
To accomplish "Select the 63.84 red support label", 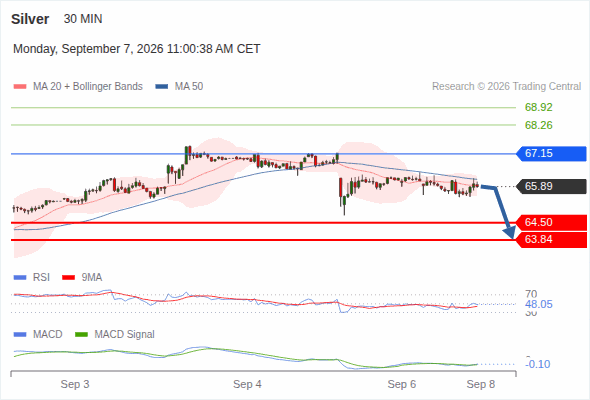I will [x=551, y=240].
